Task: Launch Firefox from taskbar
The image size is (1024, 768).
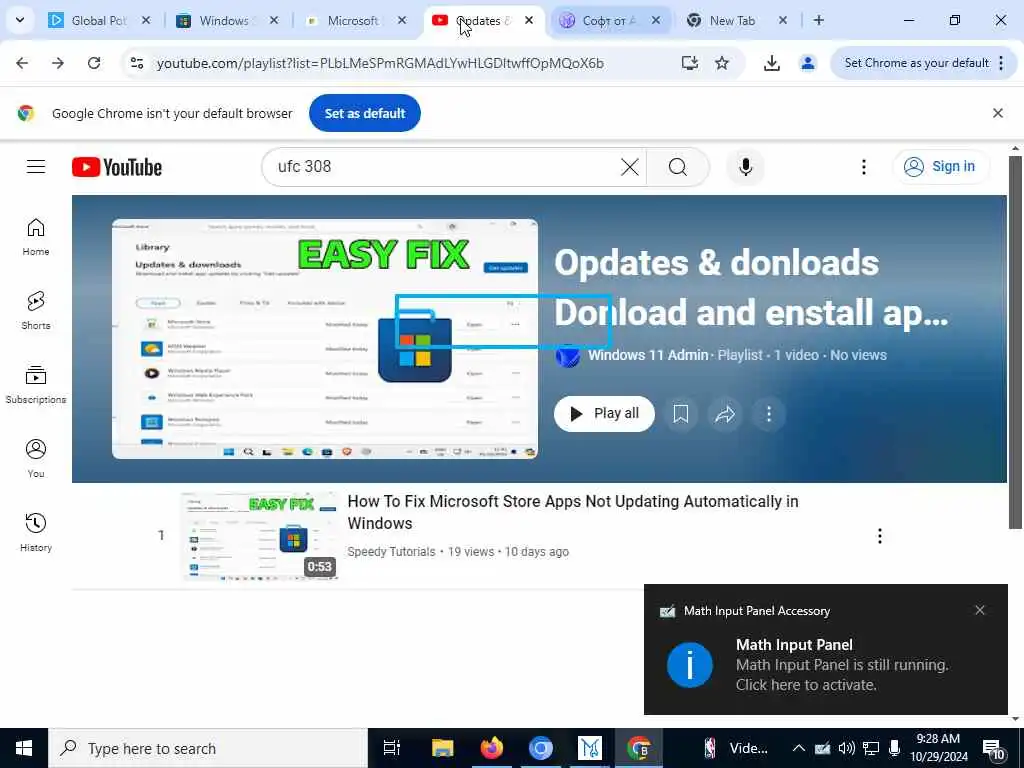Action: pos(491,748)
